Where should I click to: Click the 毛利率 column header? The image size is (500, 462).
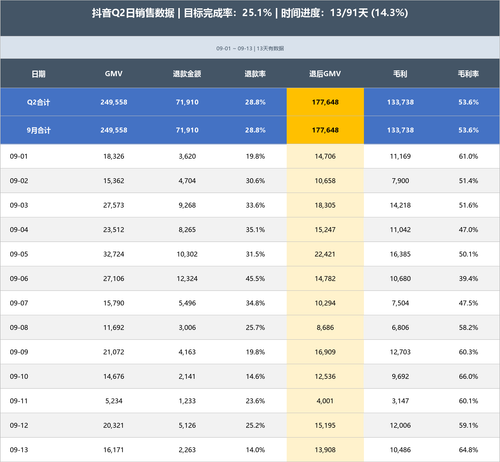tap(468, 74)
